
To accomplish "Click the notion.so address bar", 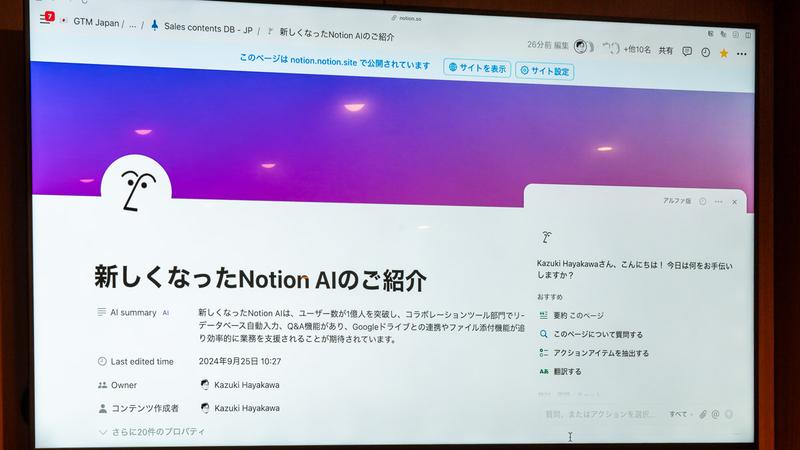I will tap(407, 18).
